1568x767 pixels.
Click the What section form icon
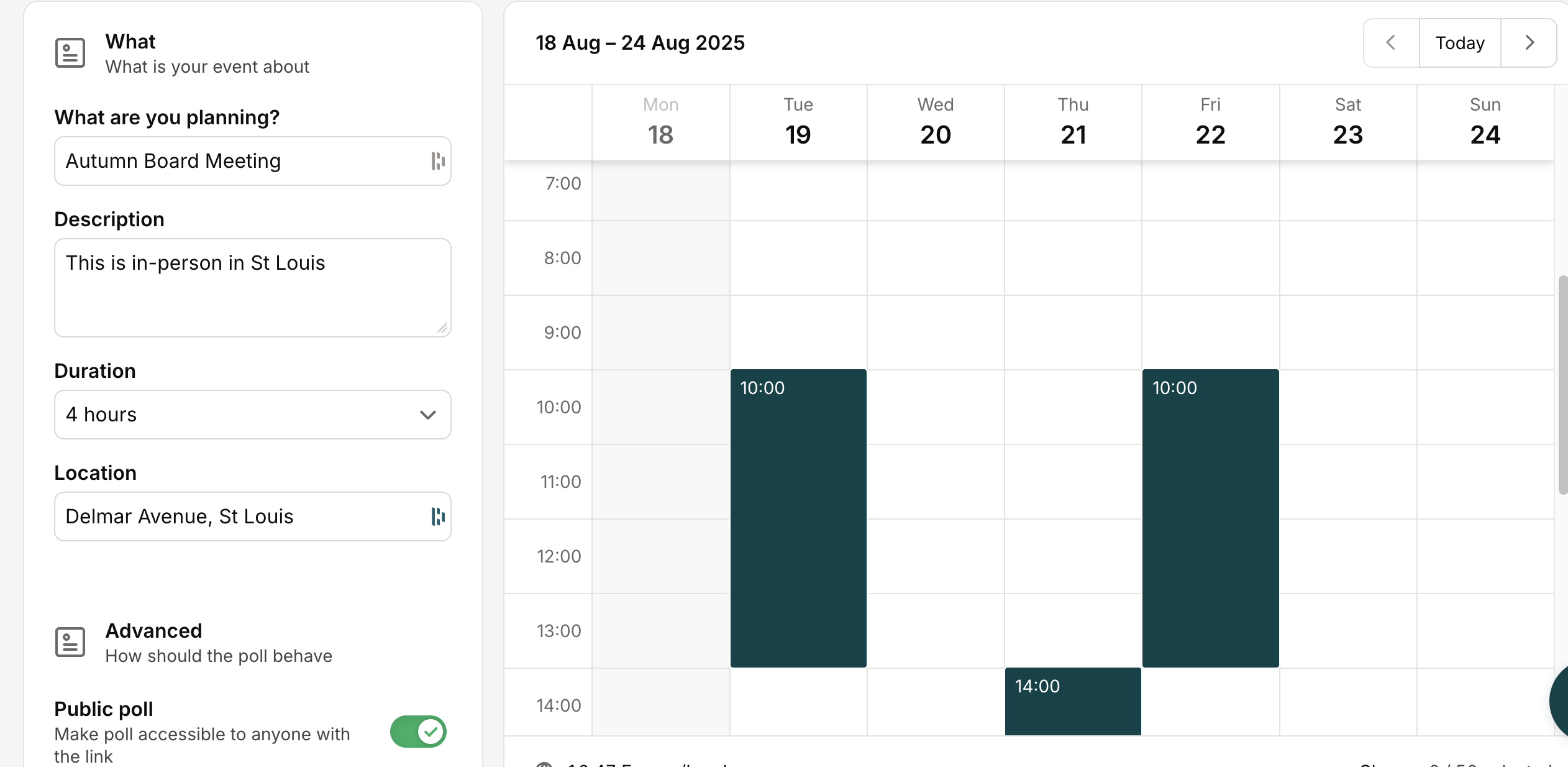70,53
